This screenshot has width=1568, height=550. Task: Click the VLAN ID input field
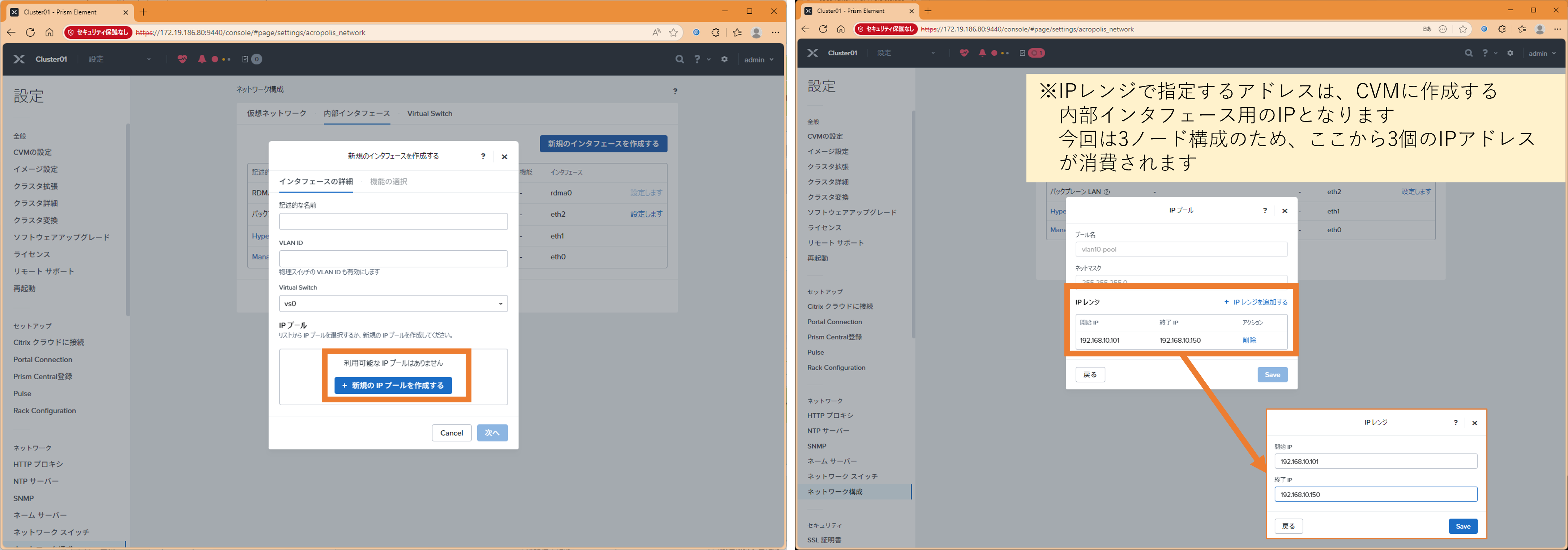pyautogui.click(x=393, y=258)
